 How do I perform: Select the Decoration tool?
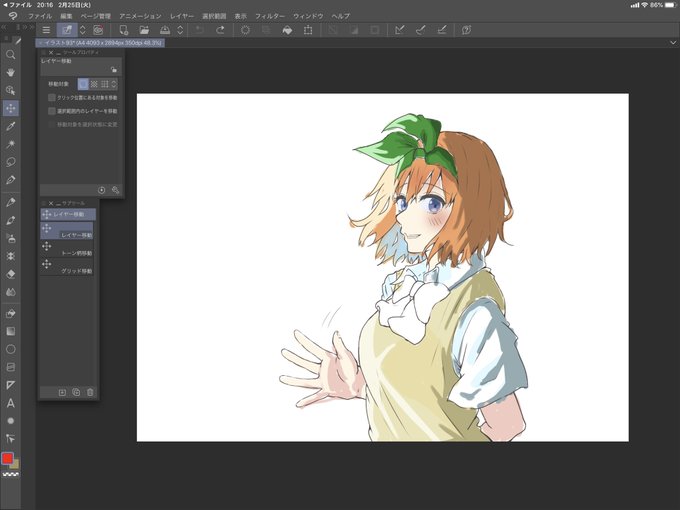pyautogui.click(x=11, y=256)
